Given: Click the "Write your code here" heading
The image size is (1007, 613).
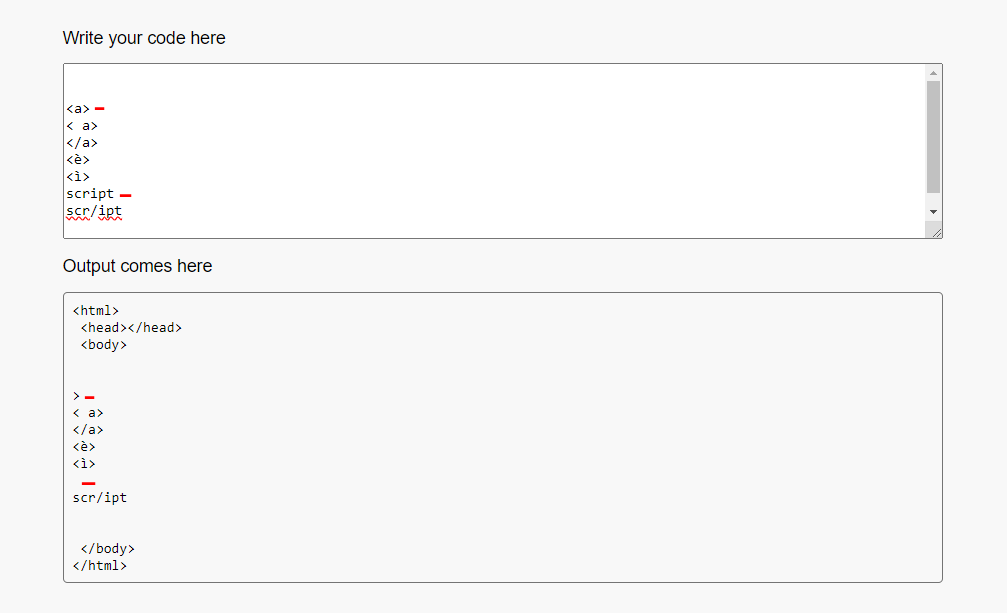Looking at the screenshot, I should (x=144, y=38).
